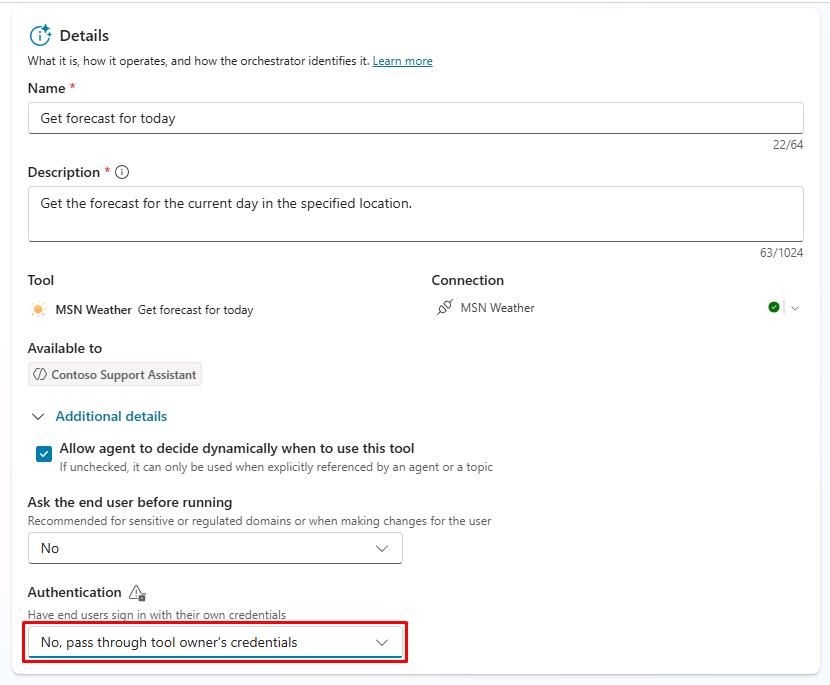This screenshot has width=830, height=685.
Task: Open the Authentication credentials dropdown
Action: click(215, 642)
